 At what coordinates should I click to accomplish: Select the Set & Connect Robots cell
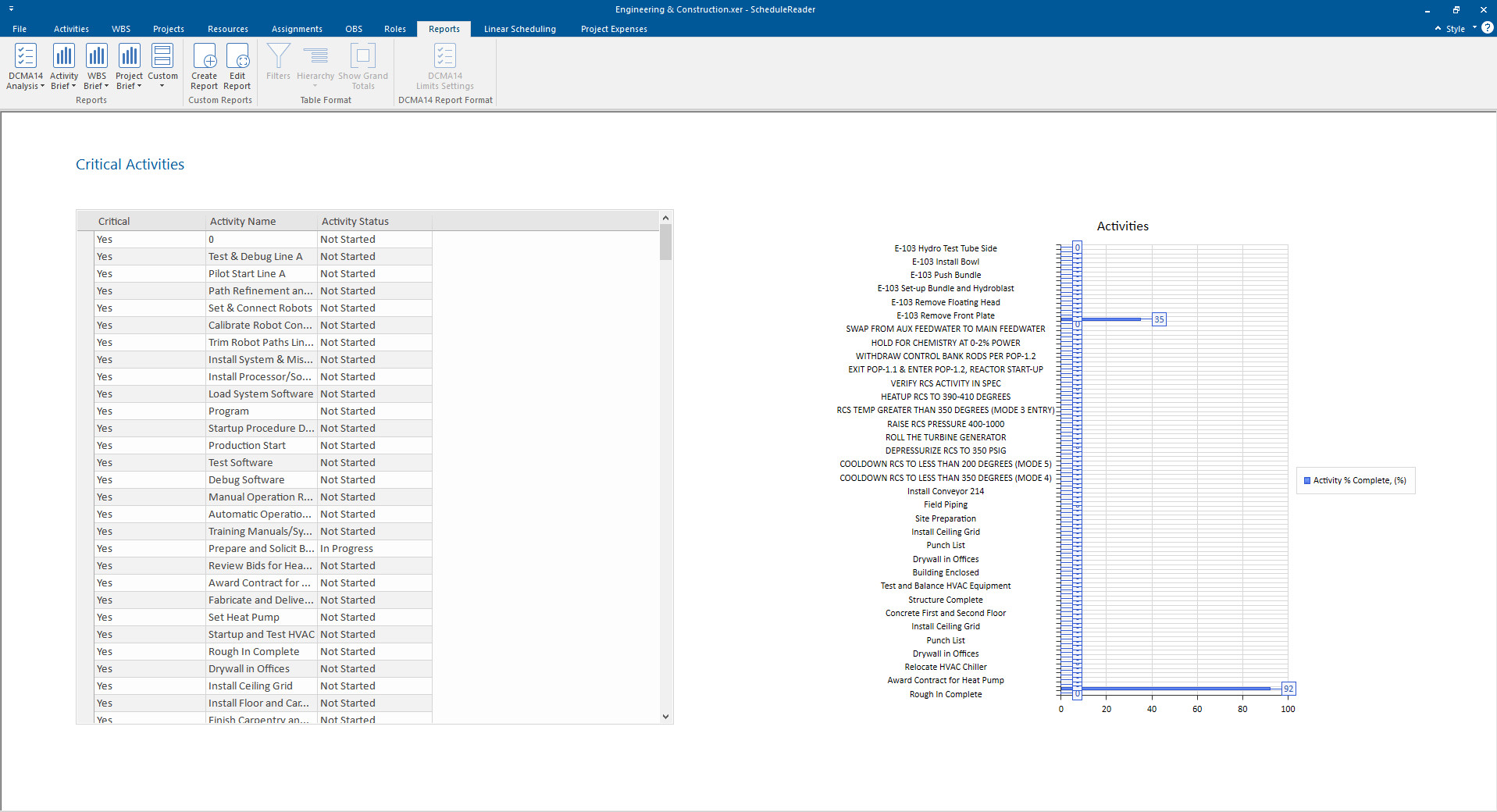point(261,308)
